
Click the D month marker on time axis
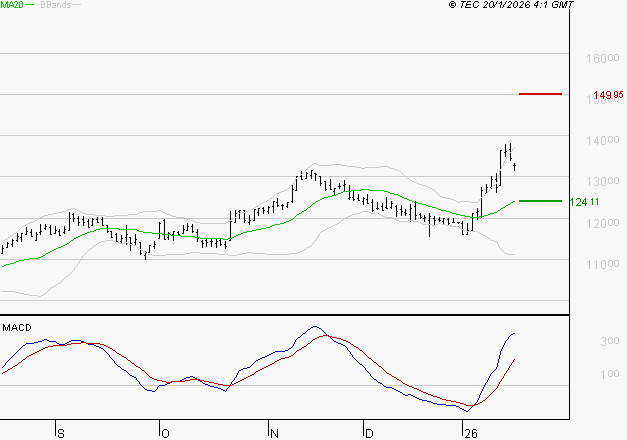click(x=369, y=434)
